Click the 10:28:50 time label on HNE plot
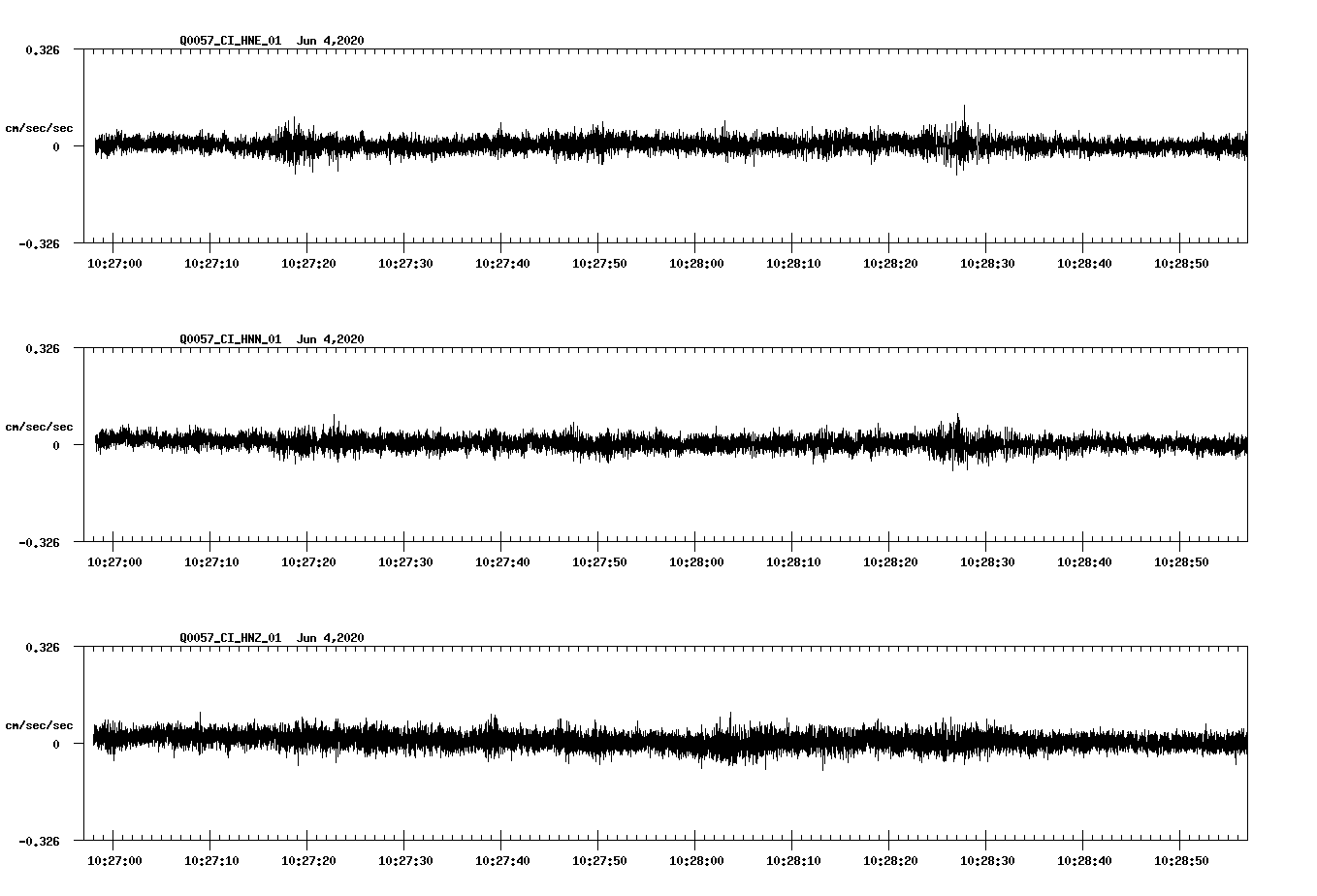This screenshot has width=1317, height=896. coord(1181,263)
